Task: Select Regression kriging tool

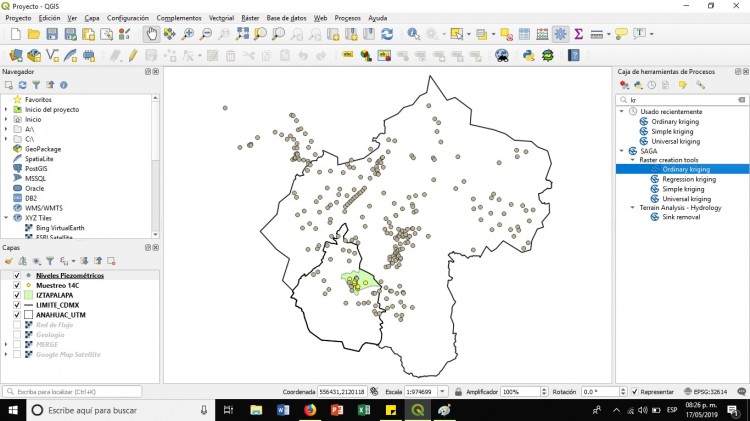Action: click(689, 179)
